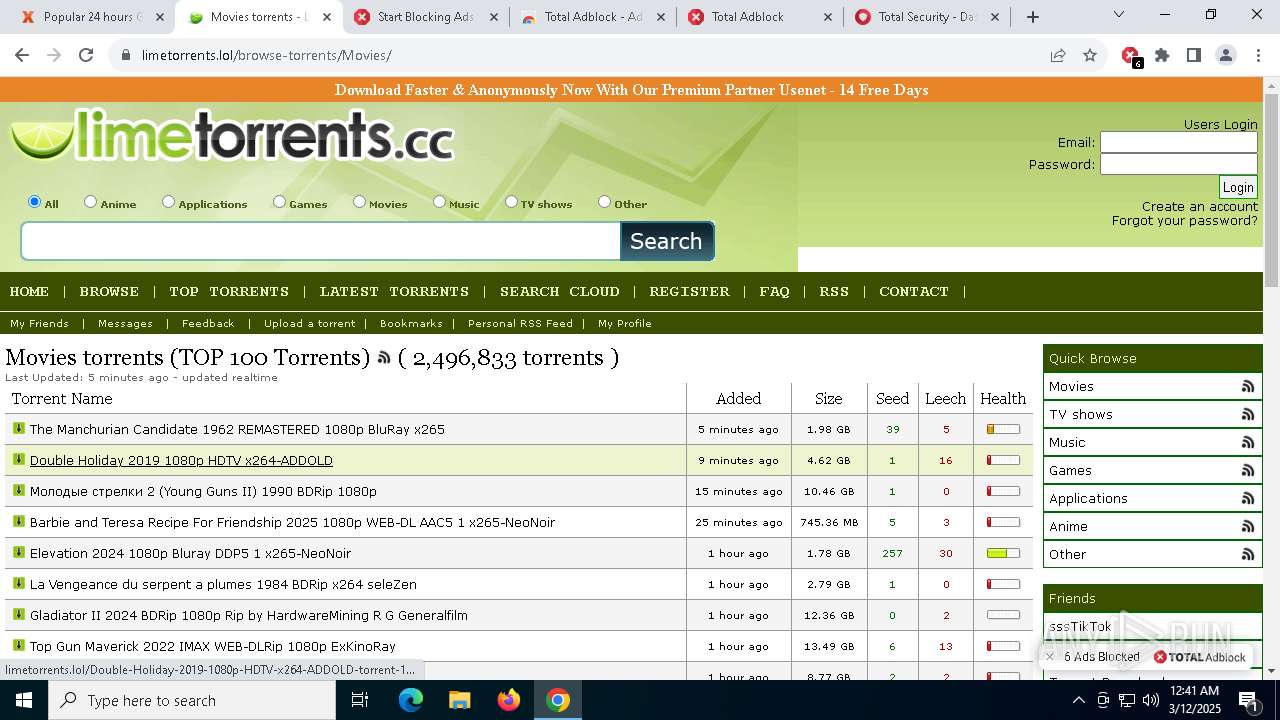Screen dimensions: 1280x720
Task: Open the Personal RSS Feed submenu link
Action: tap(520, 323)
